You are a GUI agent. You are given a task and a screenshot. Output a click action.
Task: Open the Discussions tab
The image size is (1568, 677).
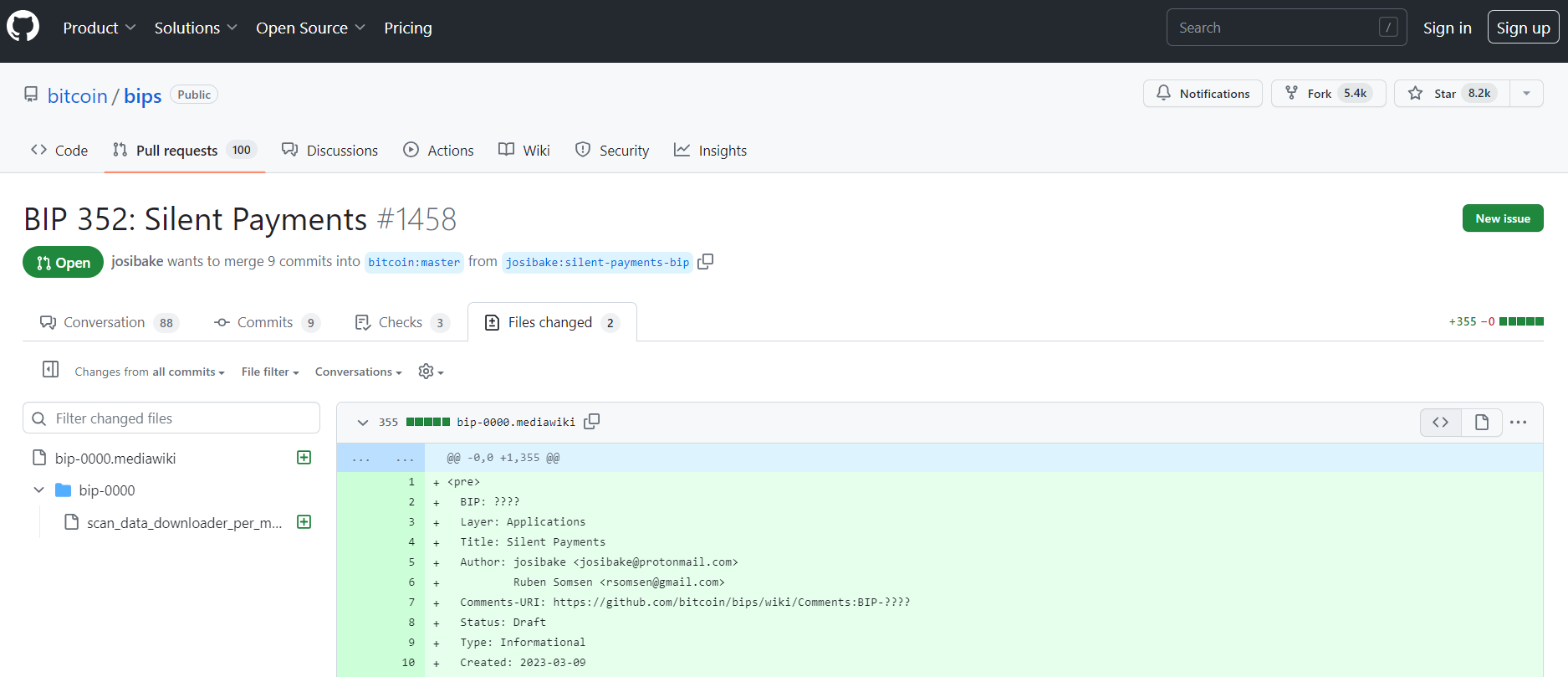(x=330, y=151)
